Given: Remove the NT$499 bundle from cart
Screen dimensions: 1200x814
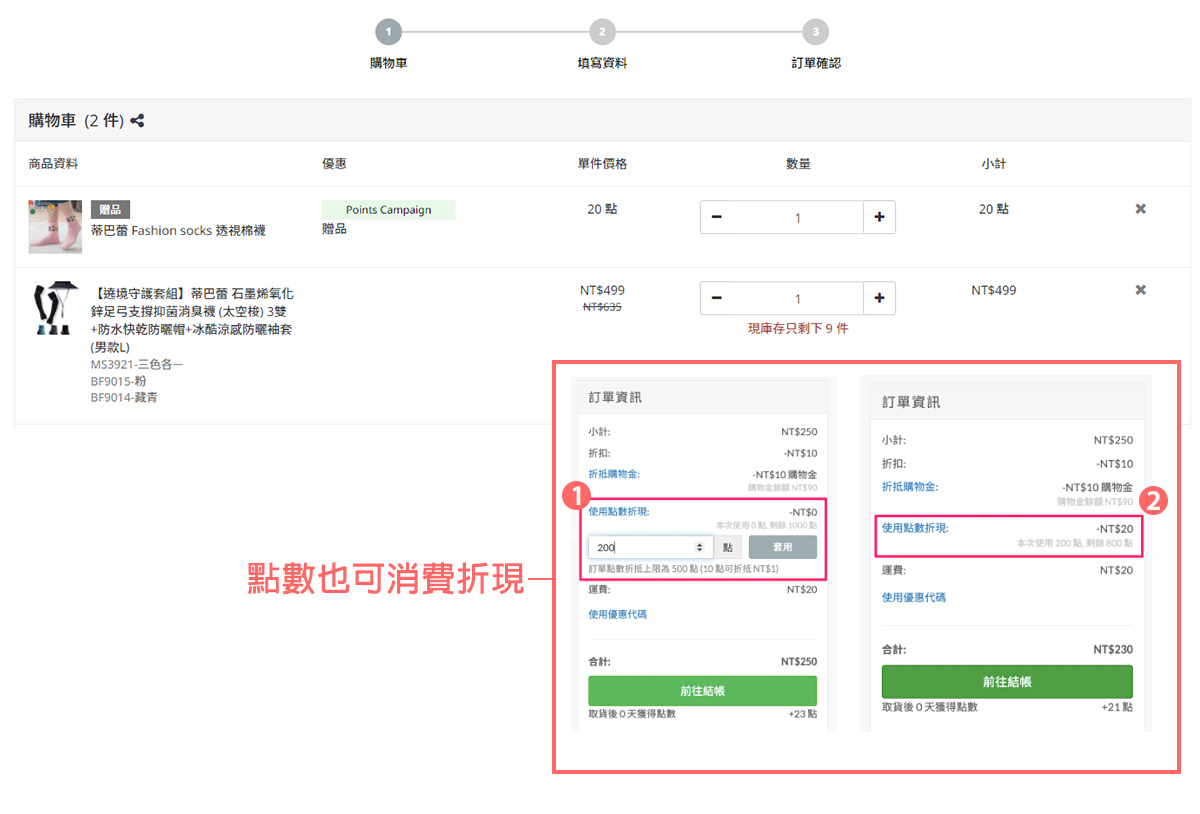Looking at the screenshot, I should [1140, 290].
